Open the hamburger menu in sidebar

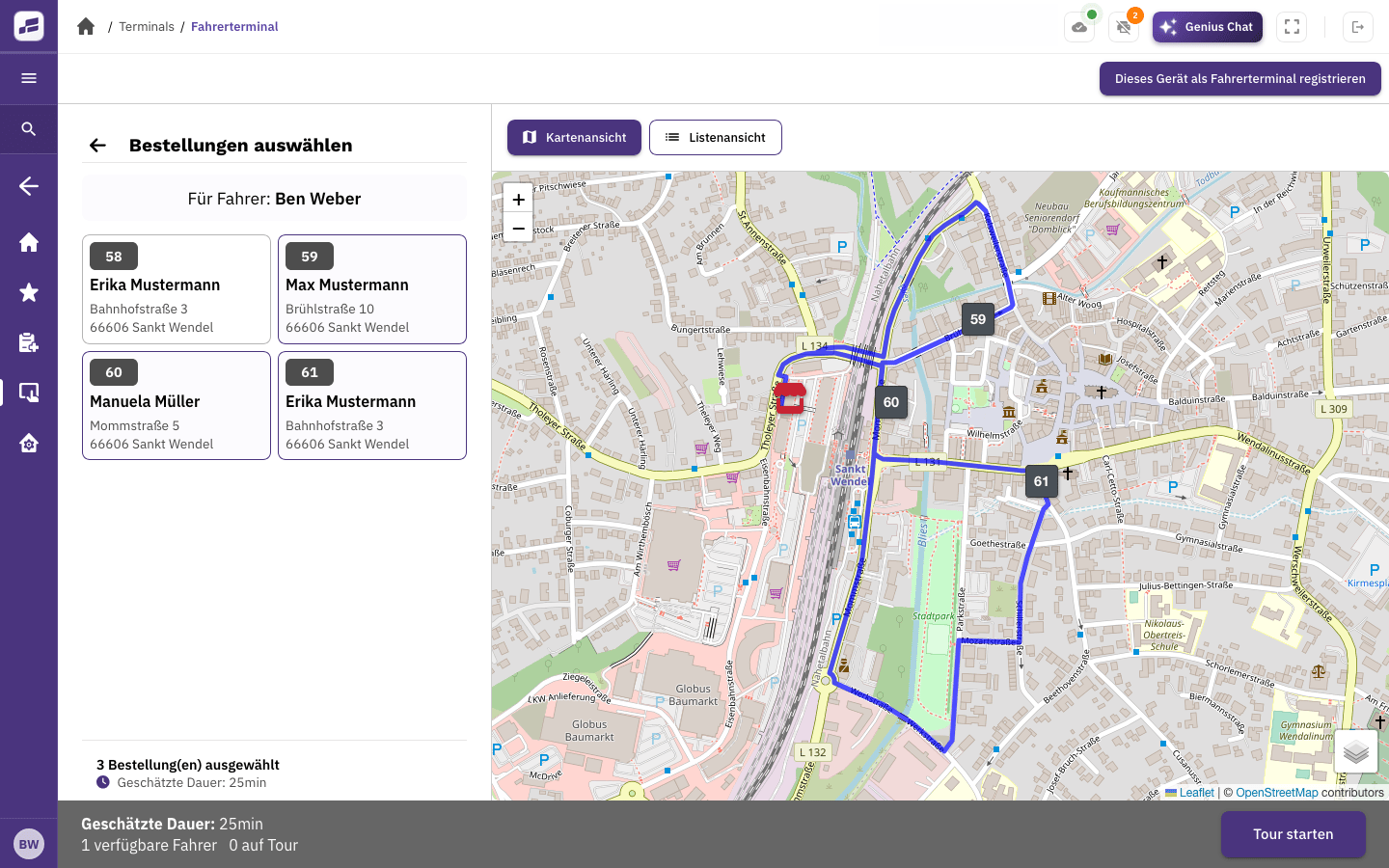(x=29, y=78)
